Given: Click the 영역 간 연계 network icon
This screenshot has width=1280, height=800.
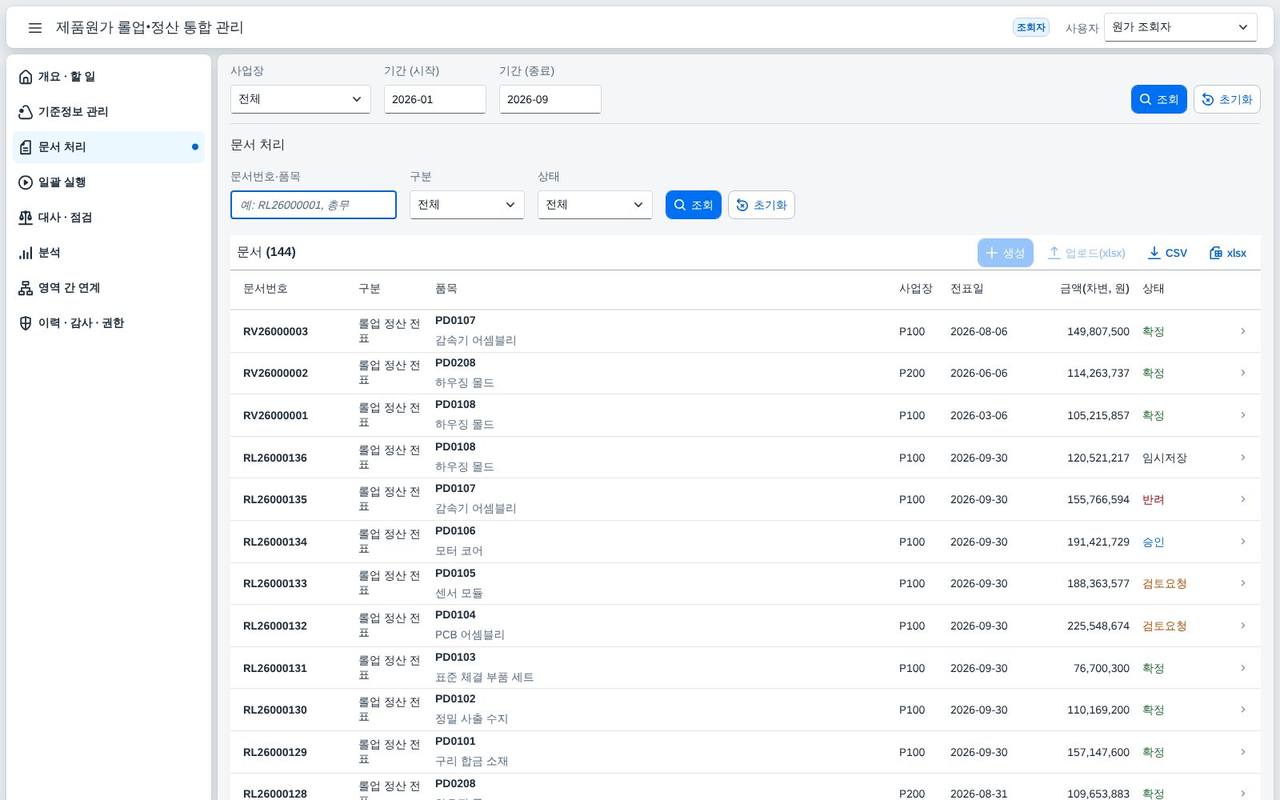Looking at the screenshot, I should click(x=26, y=288).
